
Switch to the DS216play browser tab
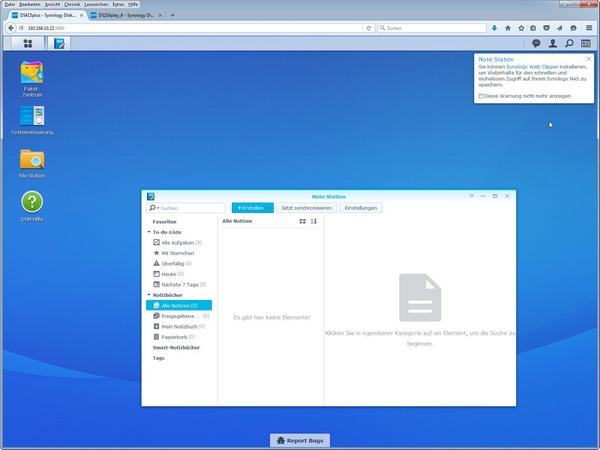pos(126,15)
